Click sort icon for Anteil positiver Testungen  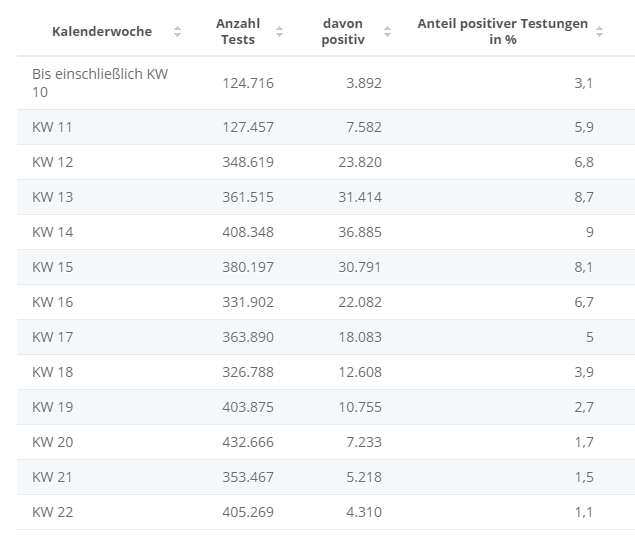point(599,31)
